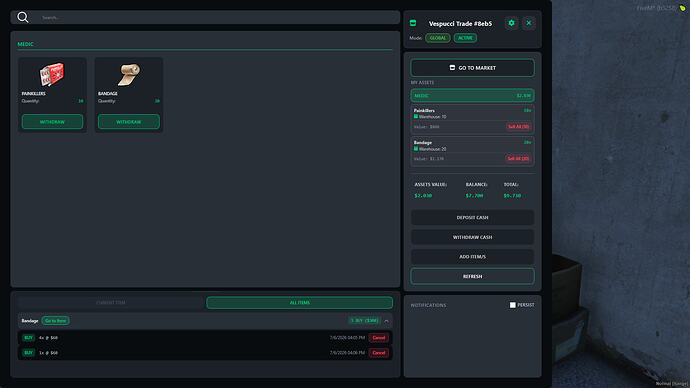Screen dimensions: 690x388
Task: Click the Total amount
Action: (x=512, y=195)
